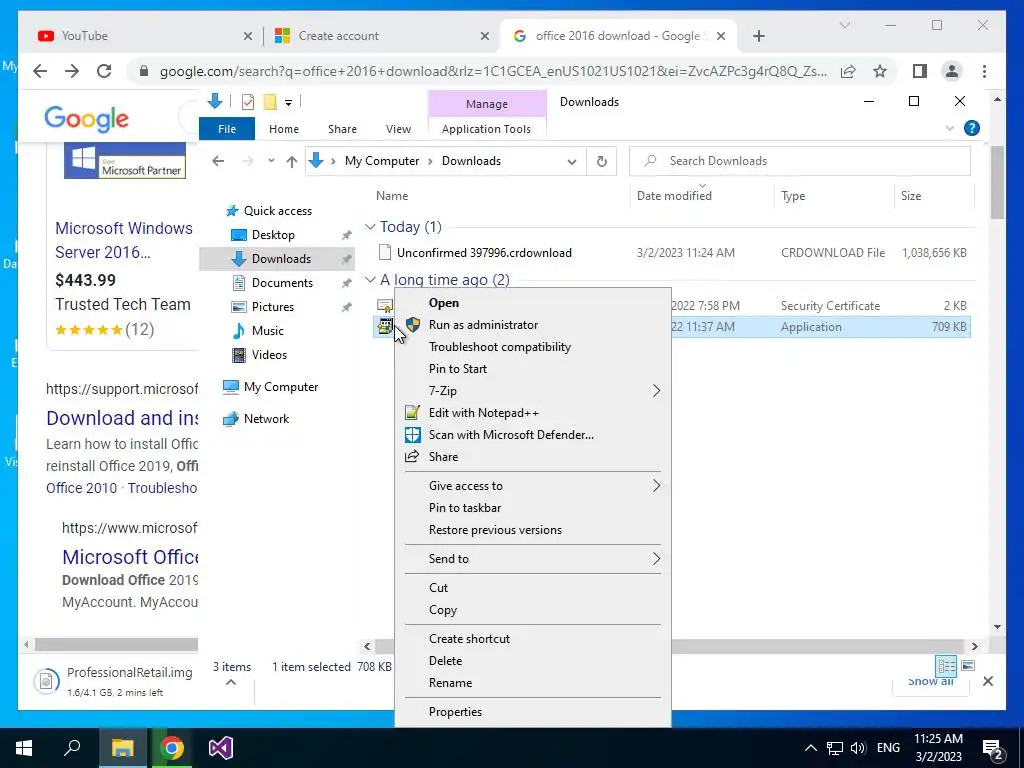Select Troubleshoot compatibility
Image resolution: width=1024 pixels, height=768 pixels.
(x=500, y=347)
